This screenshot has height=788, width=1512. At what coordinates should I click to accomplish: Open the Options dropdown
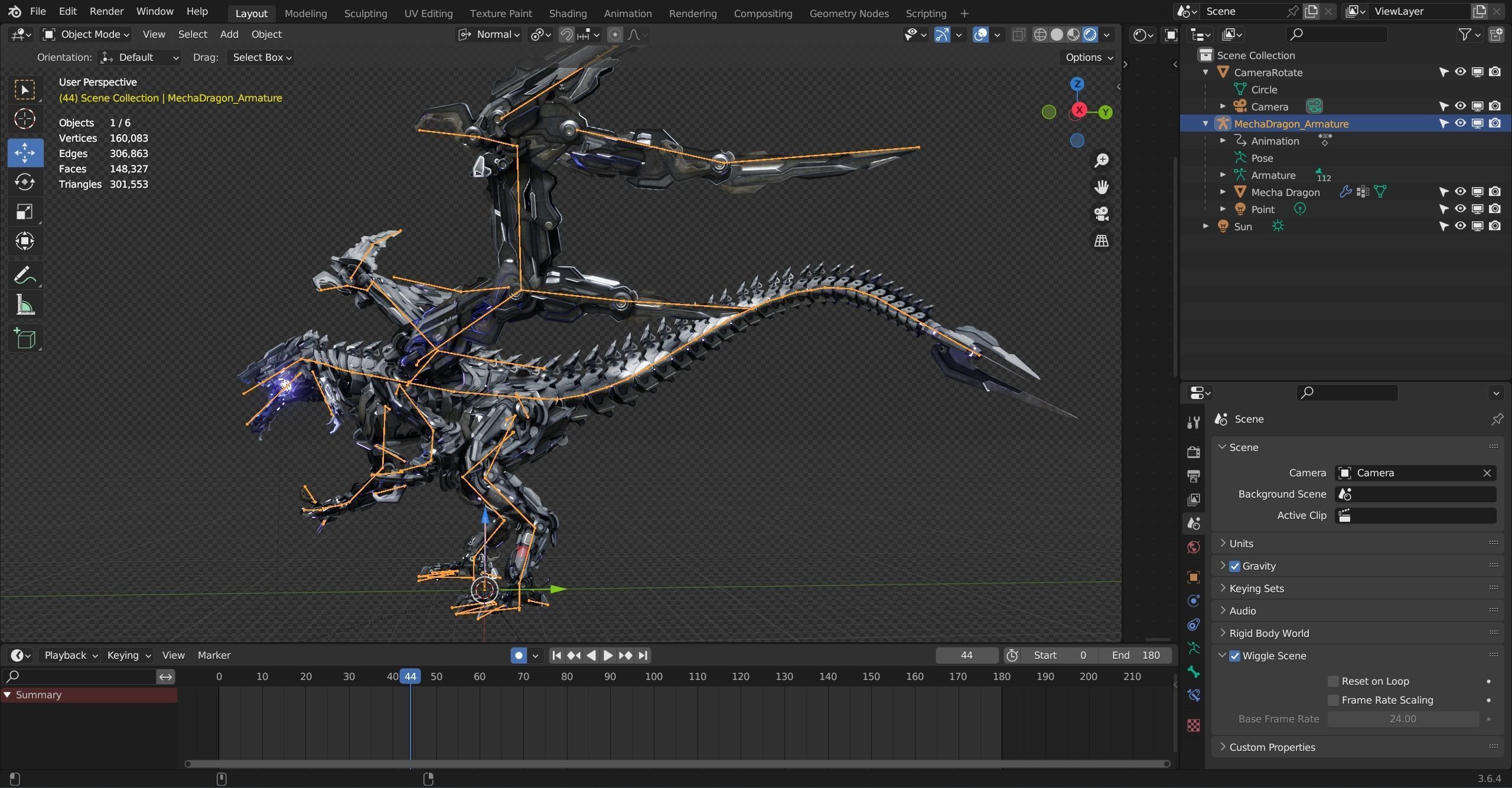tap(1089, 57)
